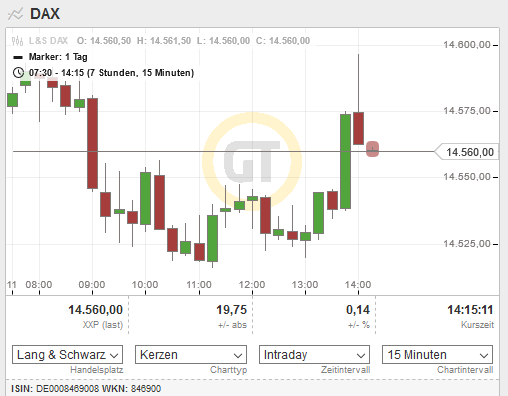
Task: Click the 14.600,00 axis label
Action: 467,45
